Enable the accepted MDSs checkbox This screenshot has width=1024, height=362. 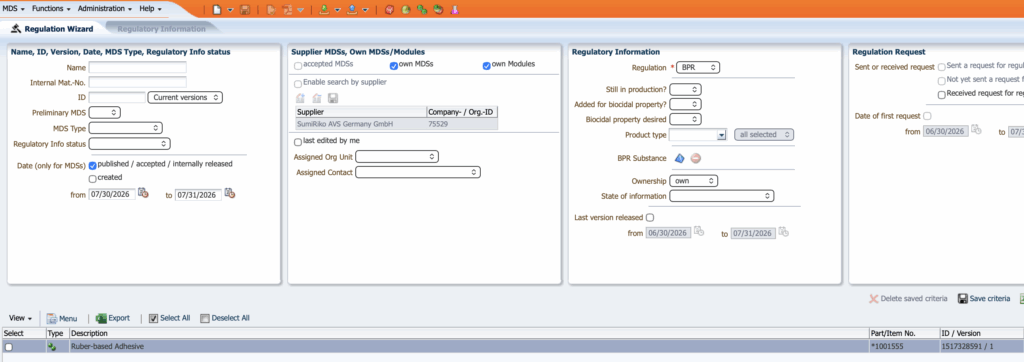click(298, 66)
